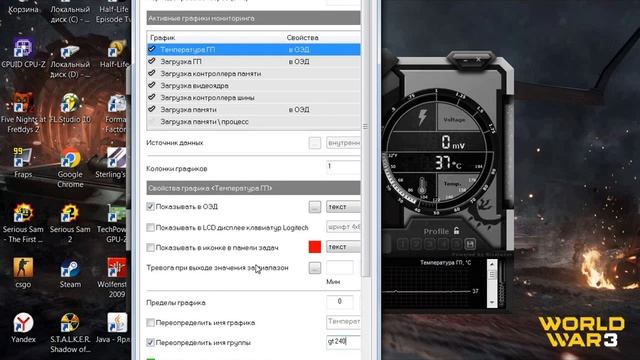Open the Yandex browser desktop icon

tap(23, 328)
